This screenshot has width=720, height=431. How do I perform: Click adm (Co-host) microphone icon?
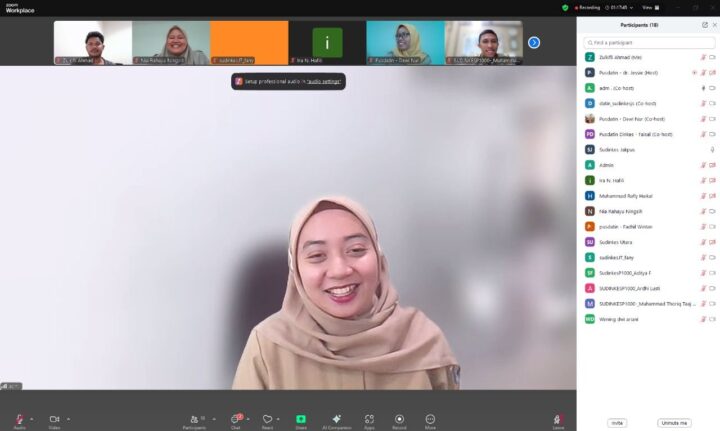pos(703,88)
